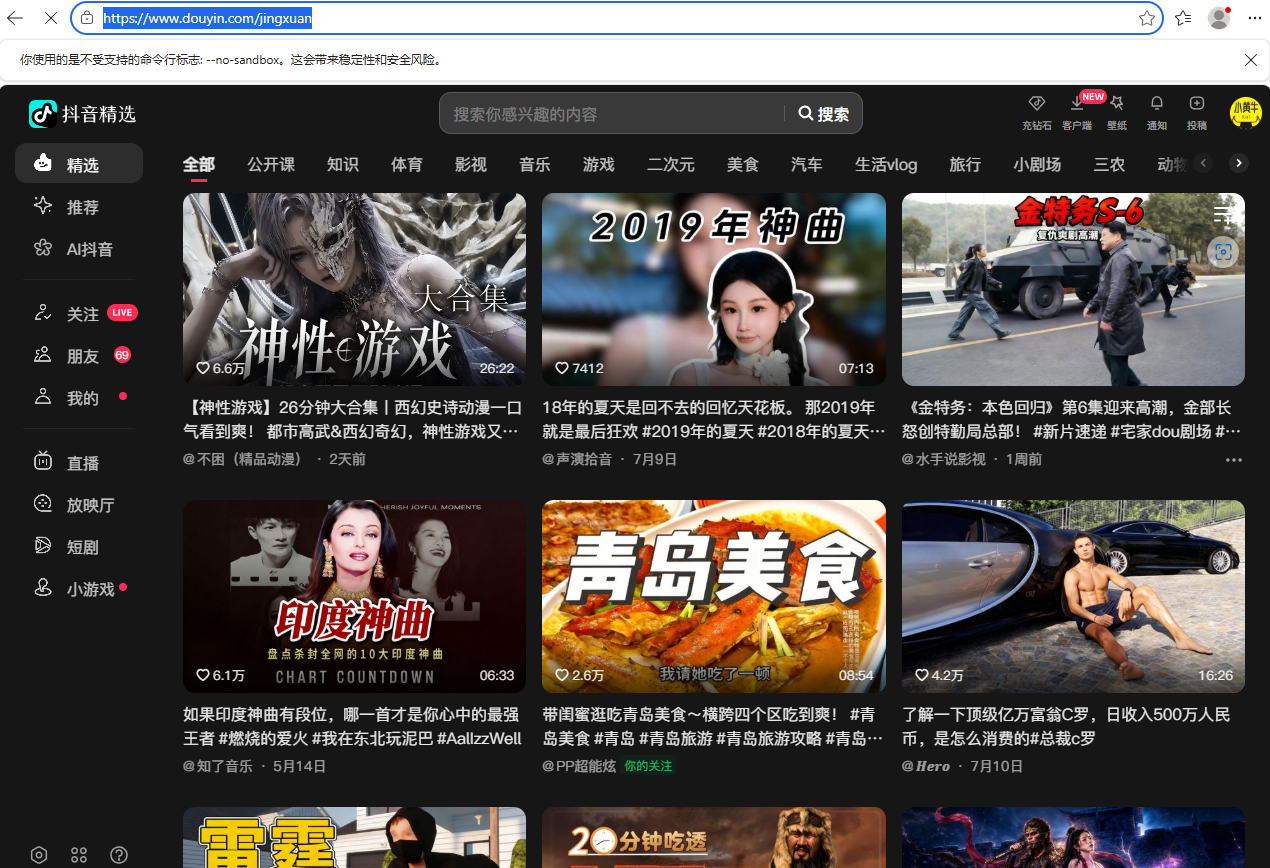
Task: Select the 影视 category tab
Action: pos(471,165)
